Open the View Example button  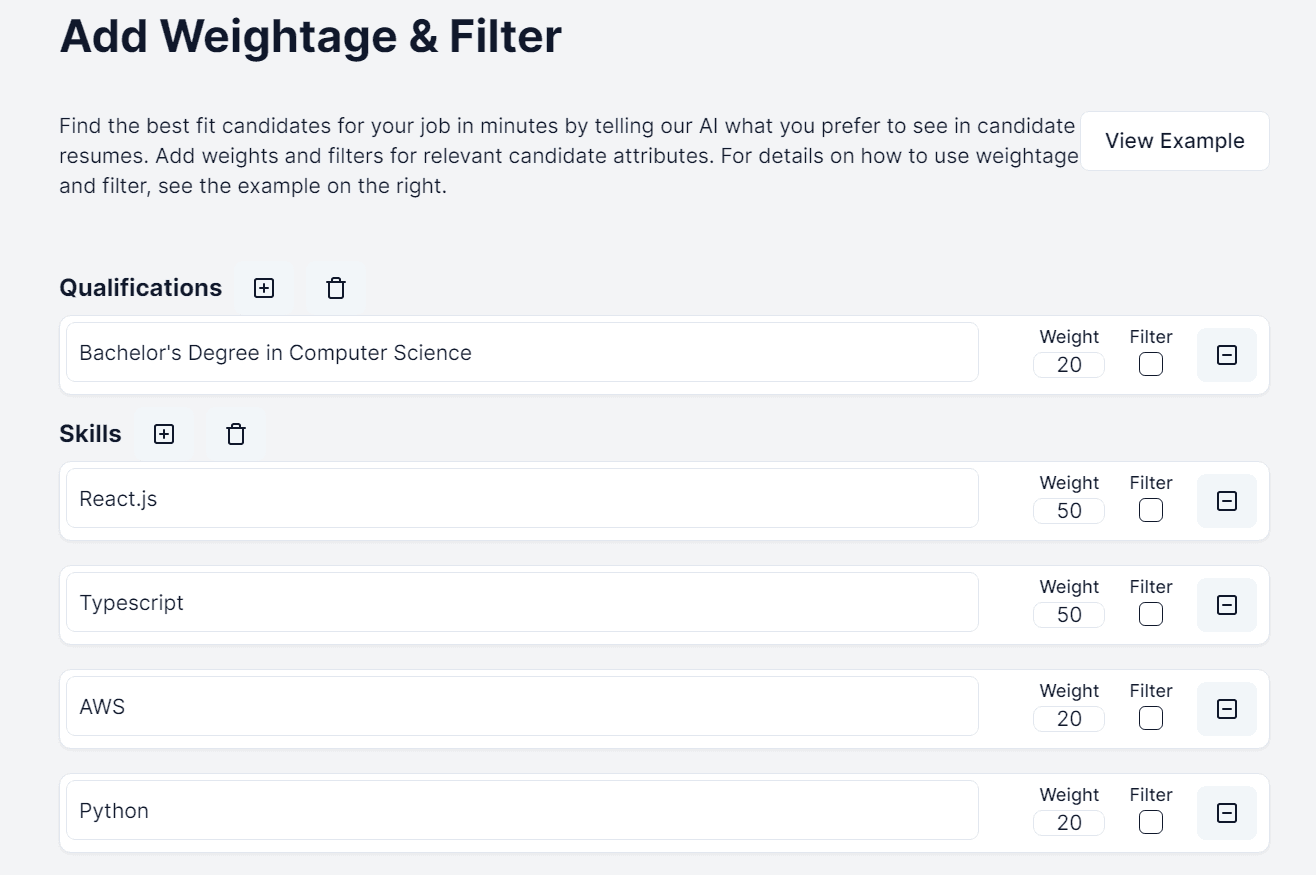(1174, 141)
